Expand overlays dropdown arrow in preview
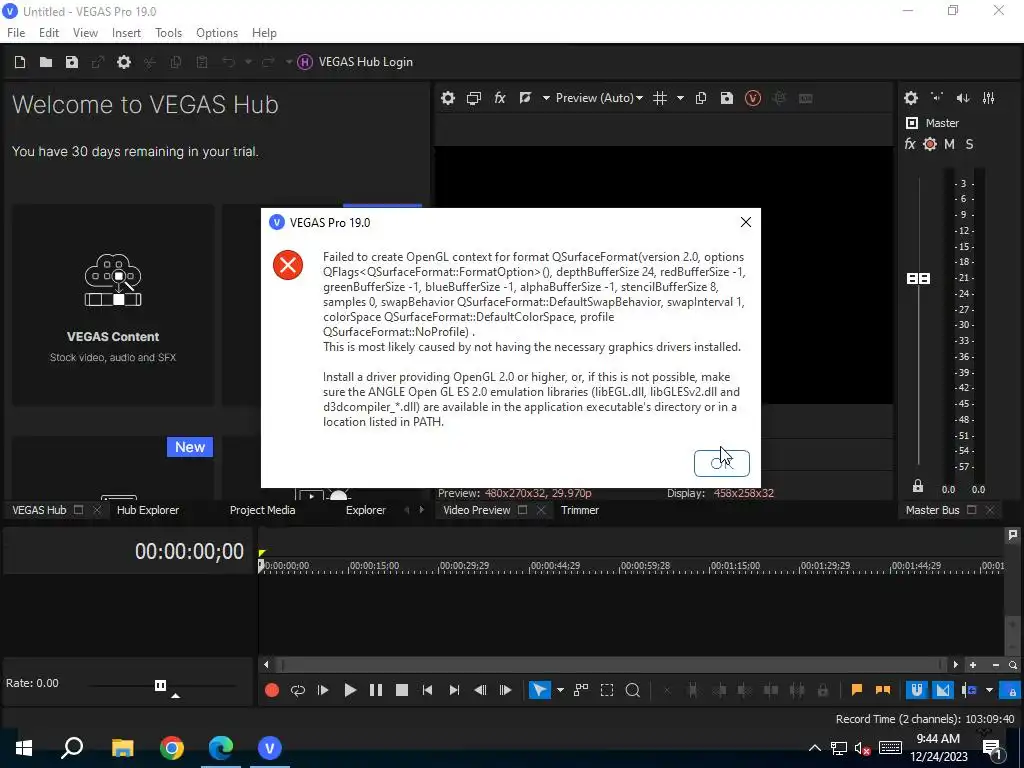Image resolution: width=1024 pixels, height=768 pixels. tap(680, 98)
